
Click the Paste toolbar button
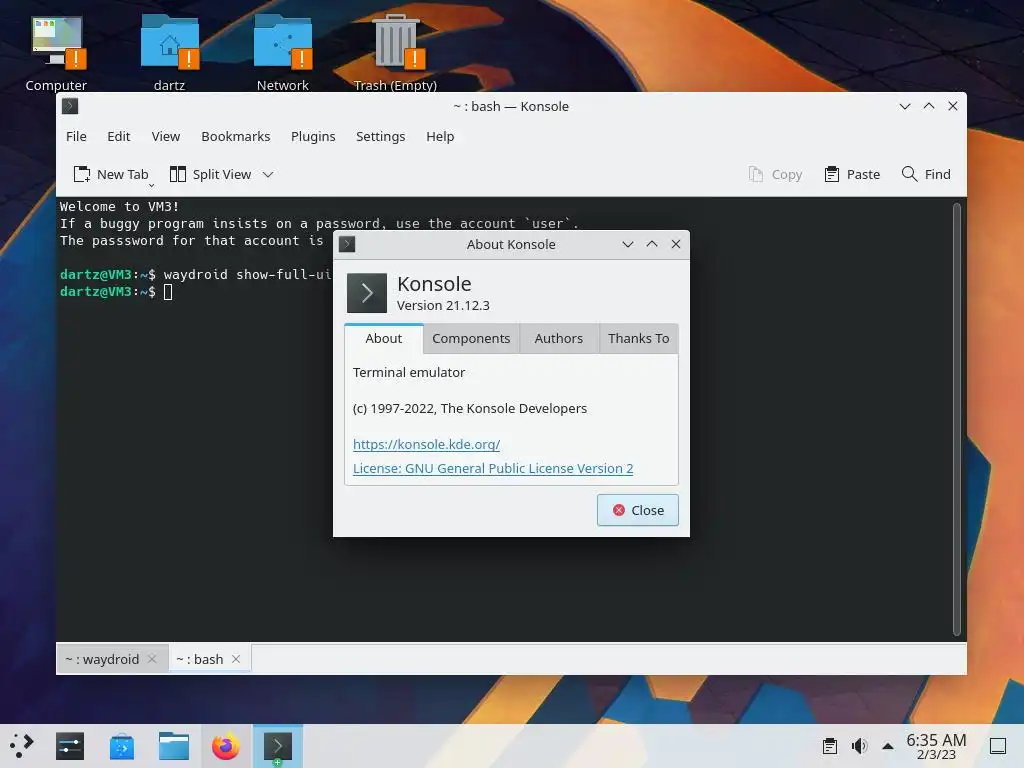(852, 174)
